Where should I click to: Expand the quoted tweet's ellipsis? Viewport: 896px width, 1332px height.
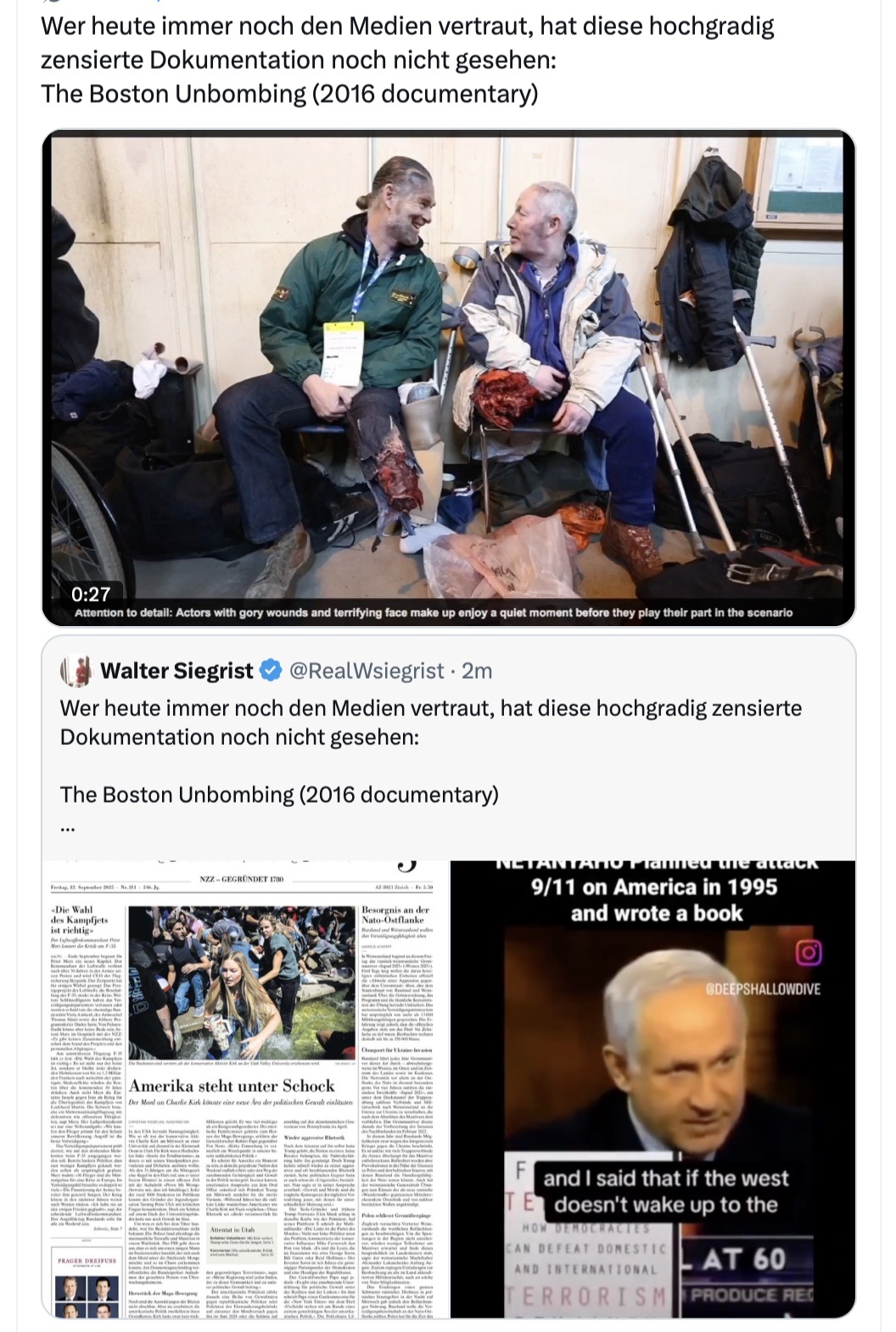click(x=68, y=828)
